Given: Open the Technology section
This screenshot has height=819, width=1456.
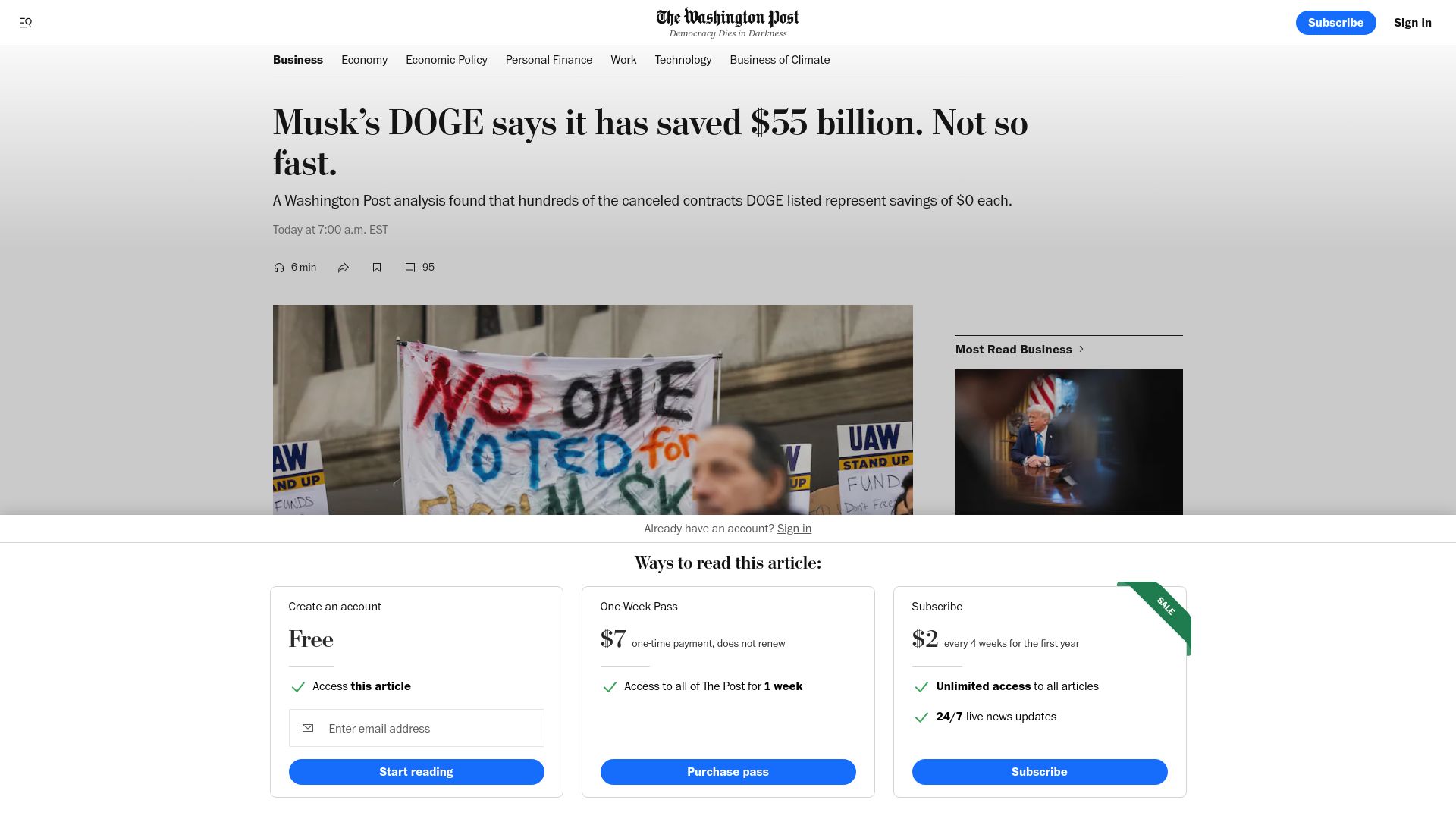Looking at the screenshot, I should [x=683, y=60].
